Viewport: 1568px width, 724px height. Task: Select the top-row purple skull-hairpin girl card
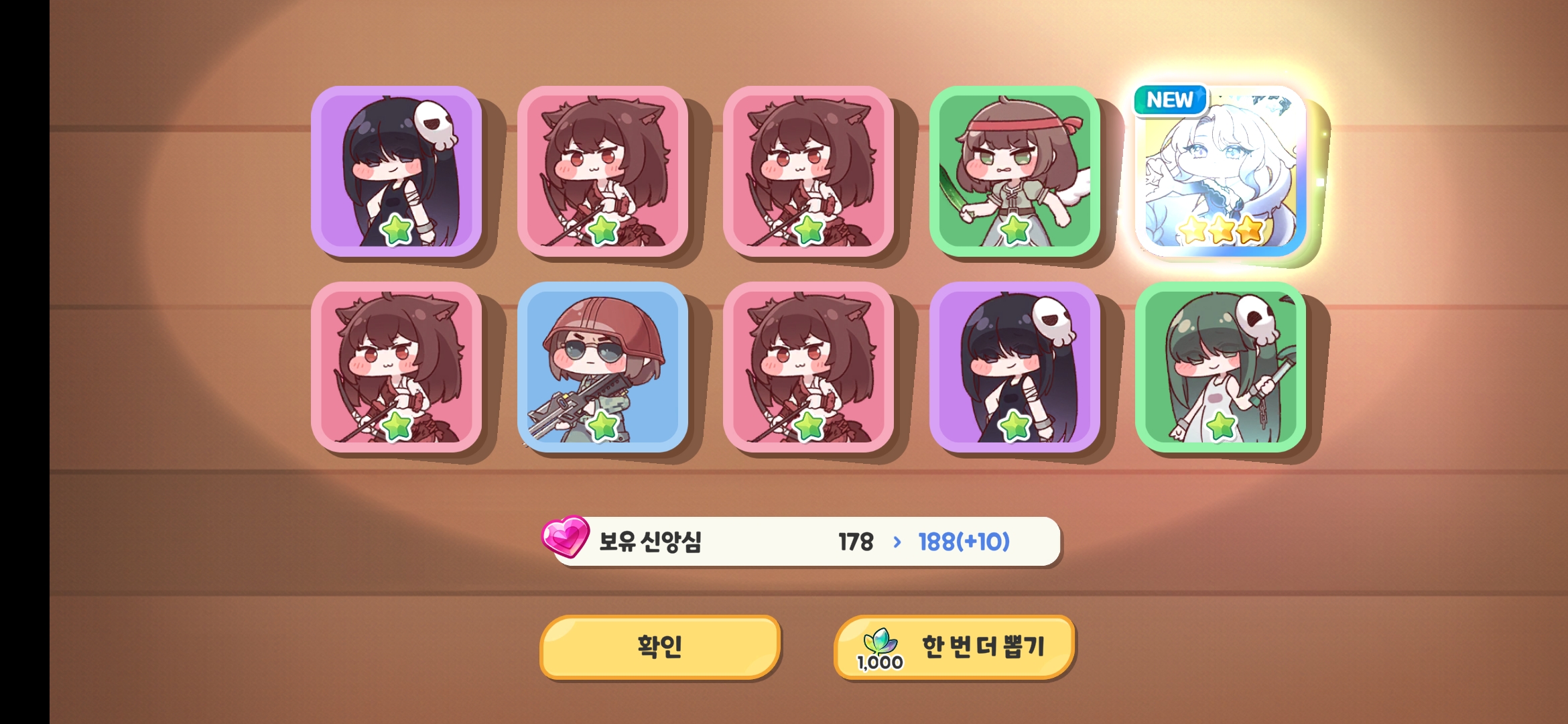click(x=397, y=171)
